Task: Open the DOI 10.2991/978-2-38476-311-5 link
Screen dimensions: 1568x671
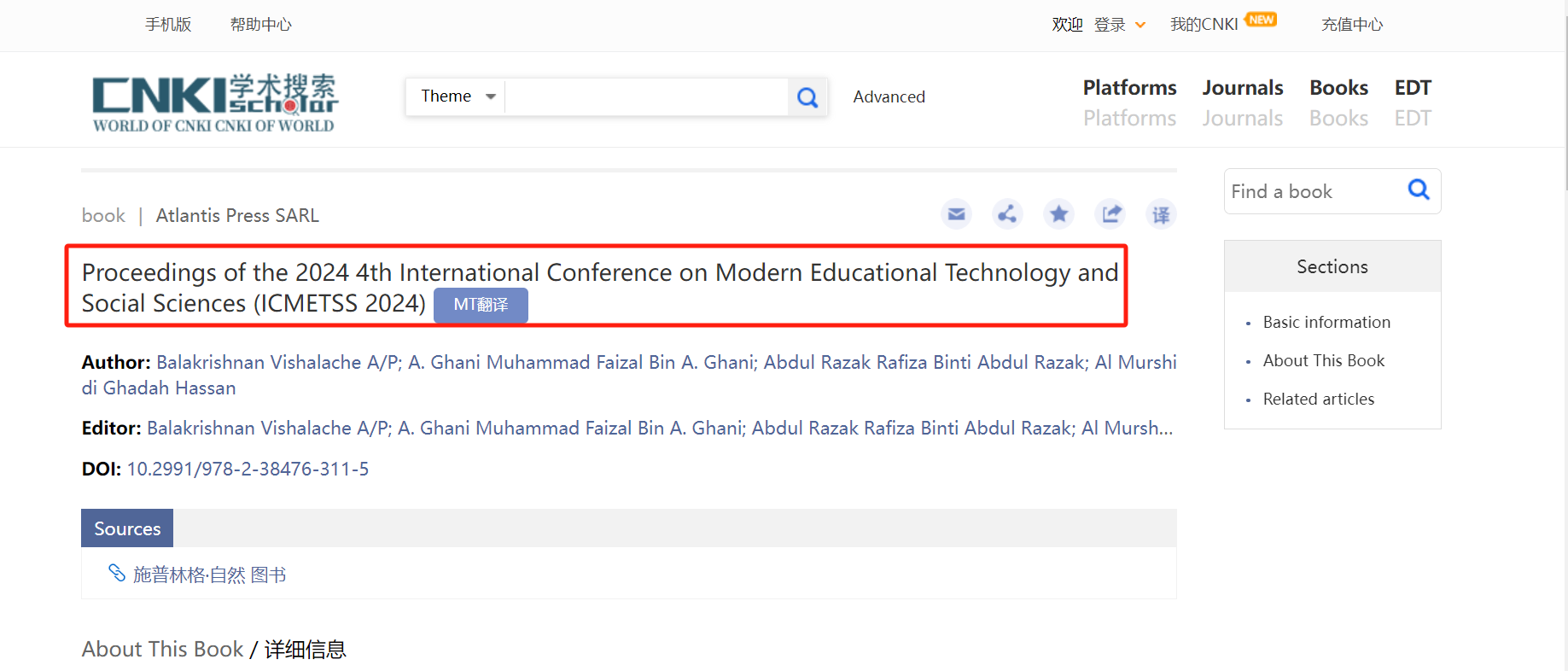Action: (248, 469)
